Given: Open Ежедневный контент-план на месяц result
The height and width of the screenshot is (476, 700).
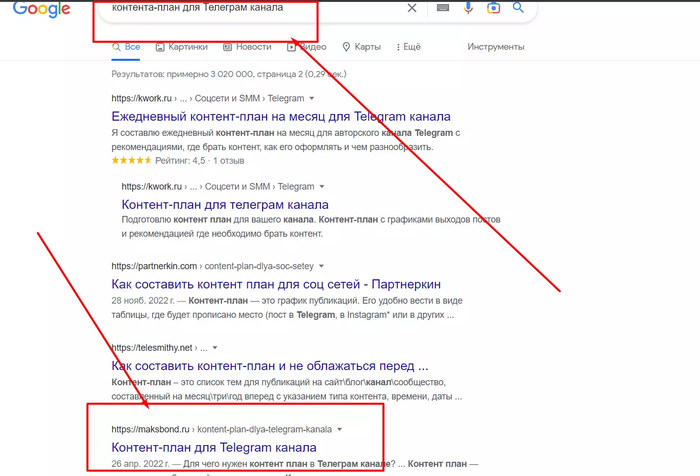Looking at the screenshot, I should coord(281,117).
